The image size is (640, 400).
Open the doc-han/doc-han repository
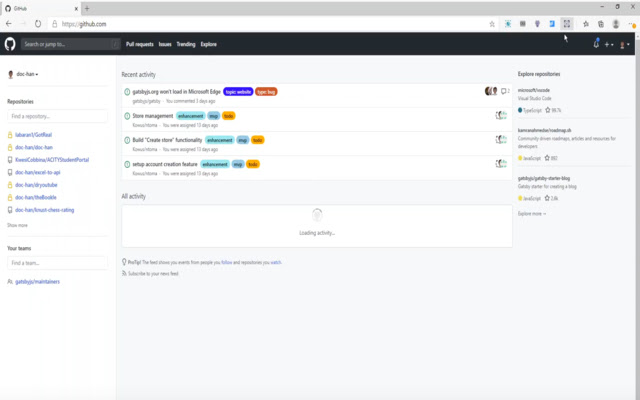point(34,147)
